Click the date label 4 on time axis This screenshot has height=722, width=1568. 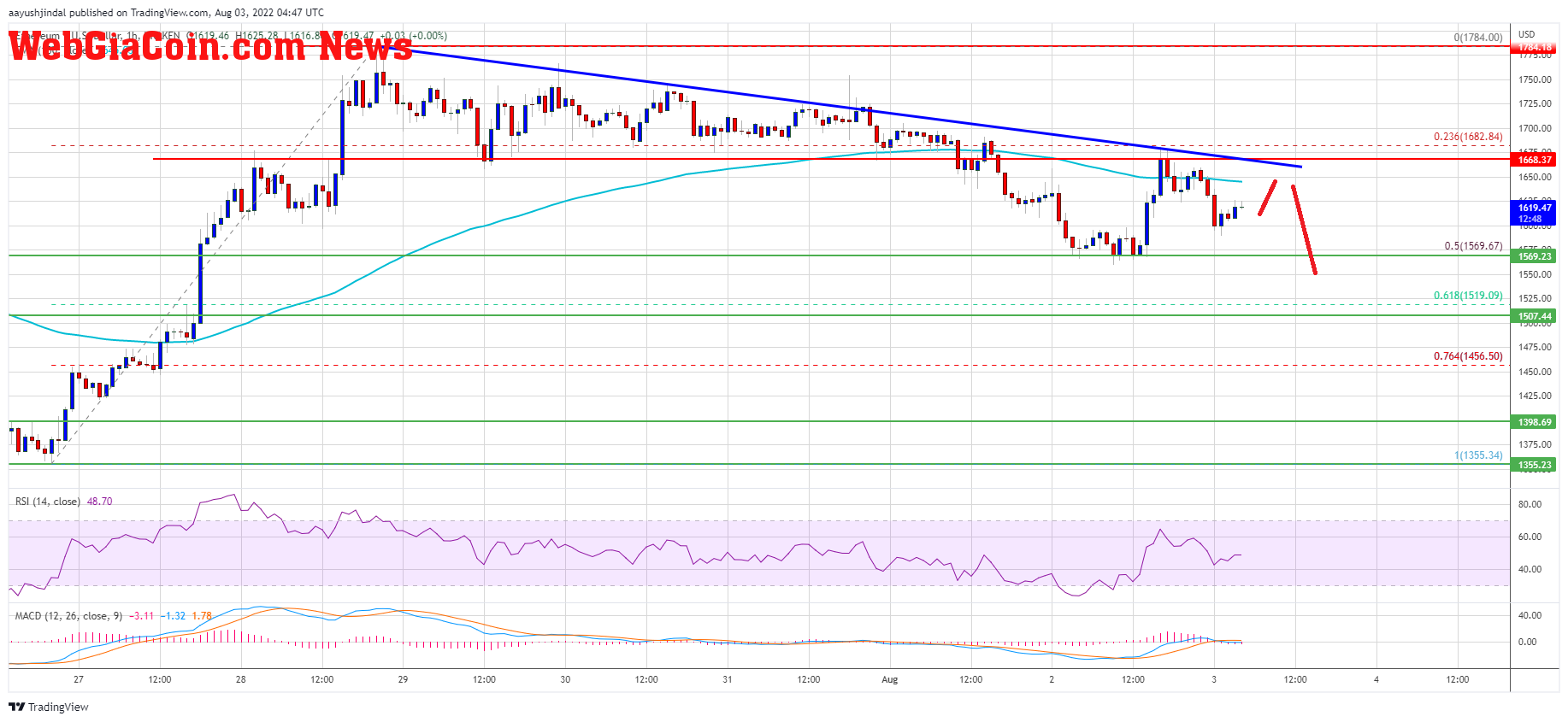click(1376, 679)
